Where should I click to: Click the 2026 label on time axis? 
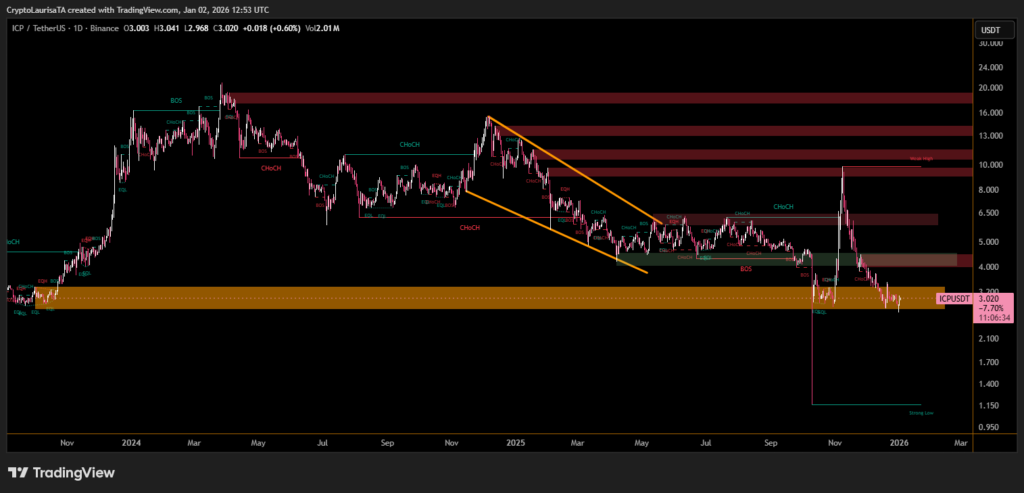(x=899, y=441)
